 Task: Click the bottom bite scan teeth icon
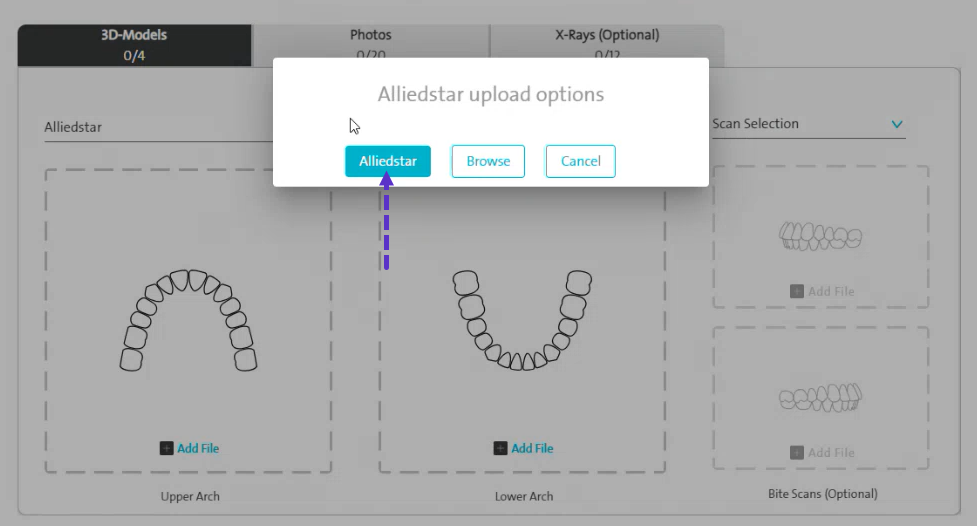(x=820, y=398)
